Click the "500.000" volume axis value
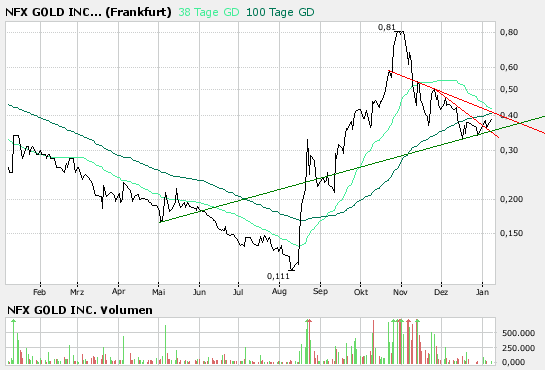This screenshot has height=384, width=545. coord(518,333)
